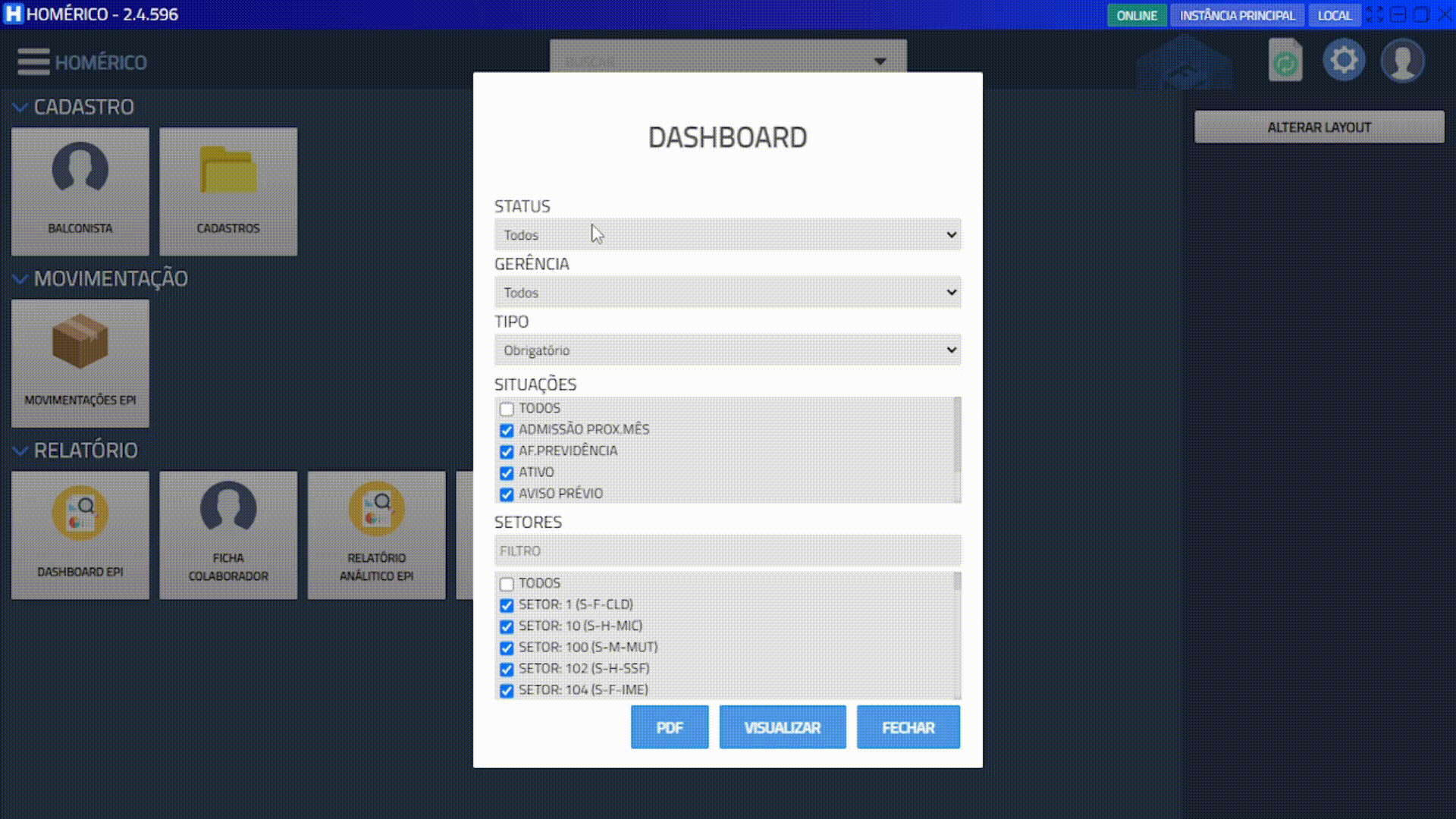
Task: Open the Cadastros folder tile
Action: click(x=228, y=191)
